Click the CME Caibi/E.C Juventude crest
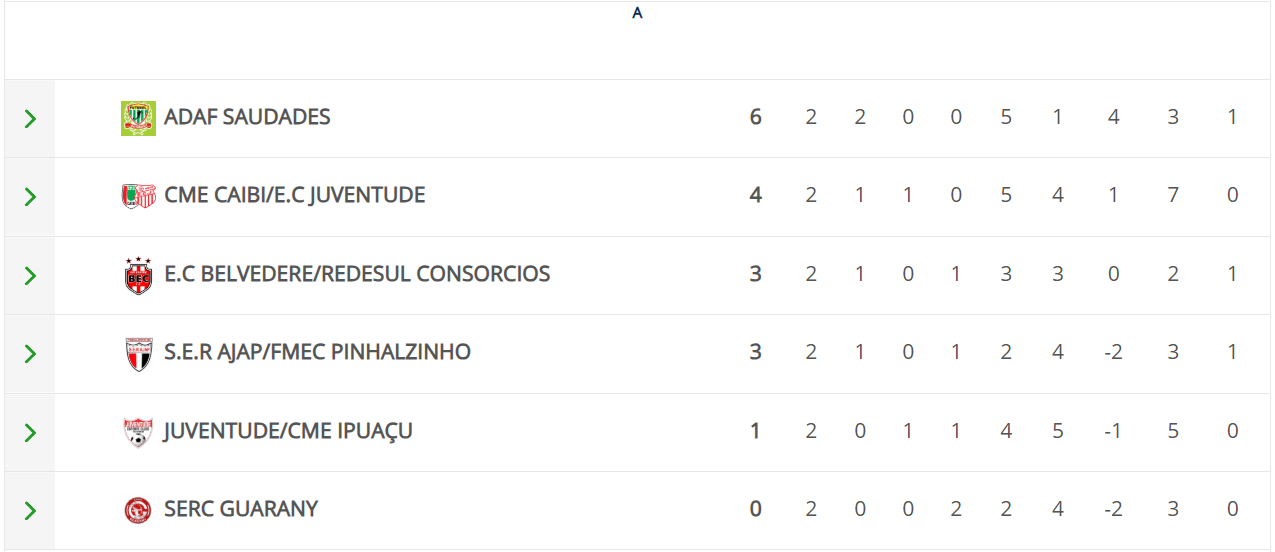Screen dimensions: 1275x552 [x=138, y=196]
